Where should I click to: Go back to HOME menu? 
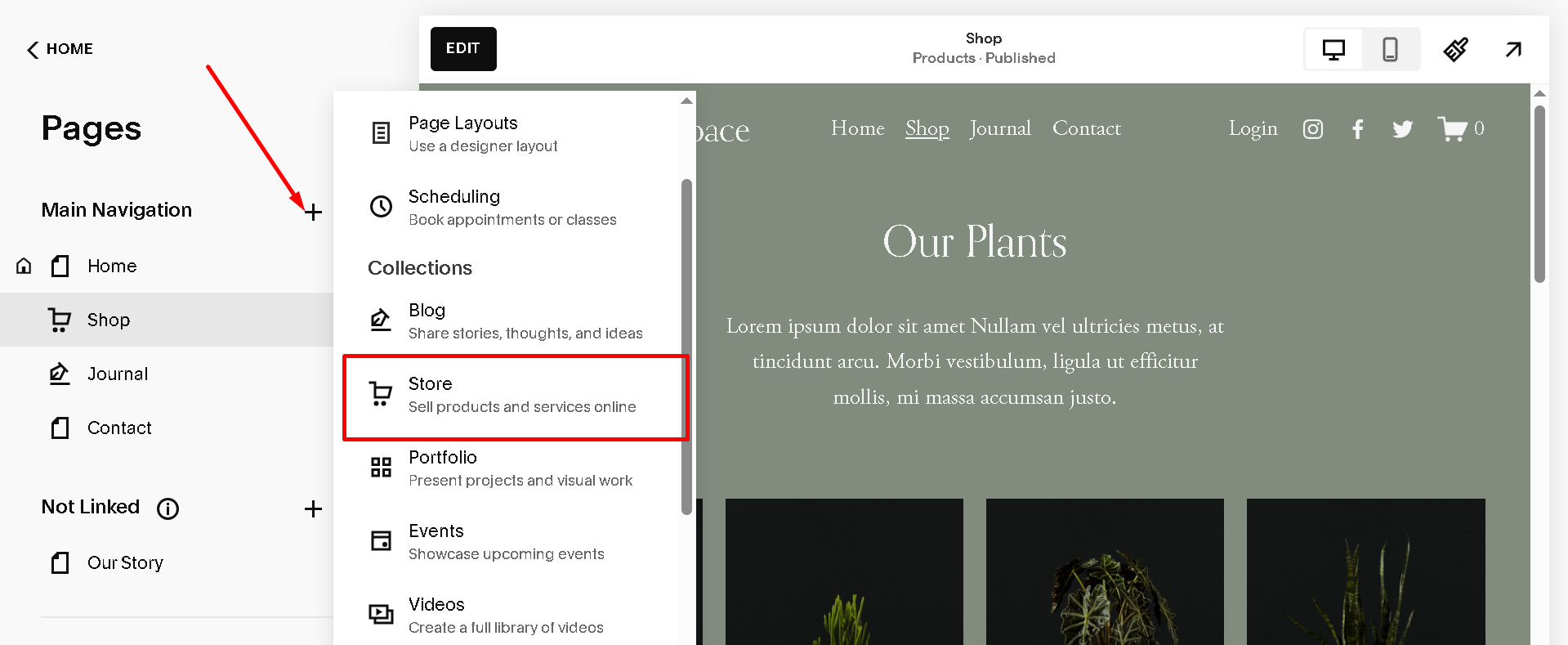60,49
